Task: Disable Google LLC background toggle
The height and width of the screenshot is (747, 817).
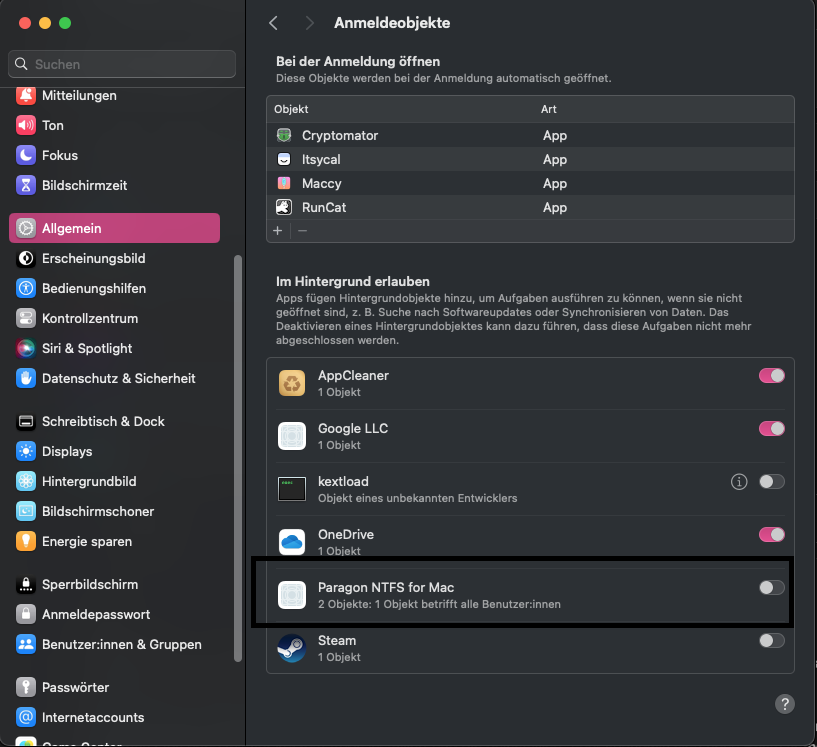Action: click(x=771, y=429)
